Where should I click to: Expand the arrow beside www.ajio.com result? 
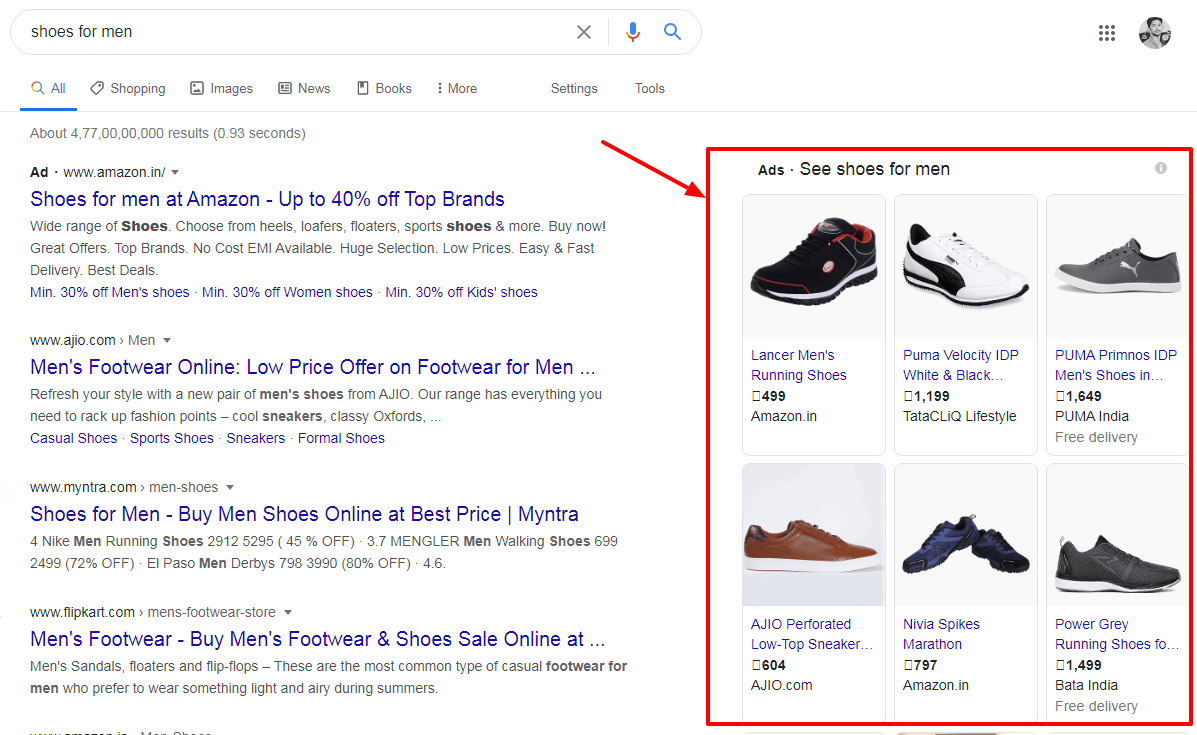click(x=166, y=340)
